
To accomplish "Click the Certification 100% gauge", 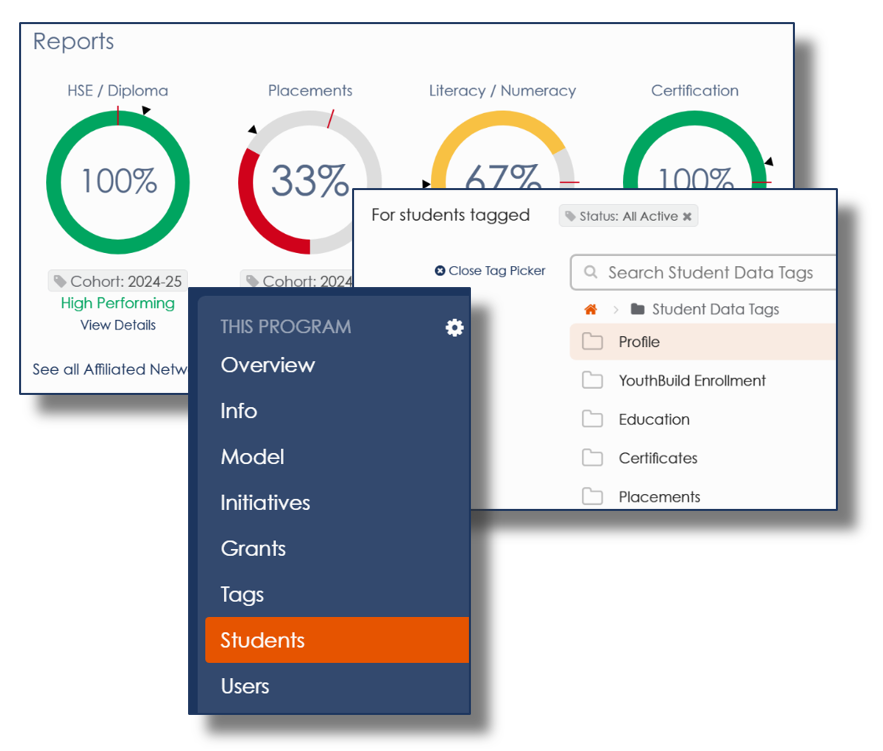I will tap(695, 150).
